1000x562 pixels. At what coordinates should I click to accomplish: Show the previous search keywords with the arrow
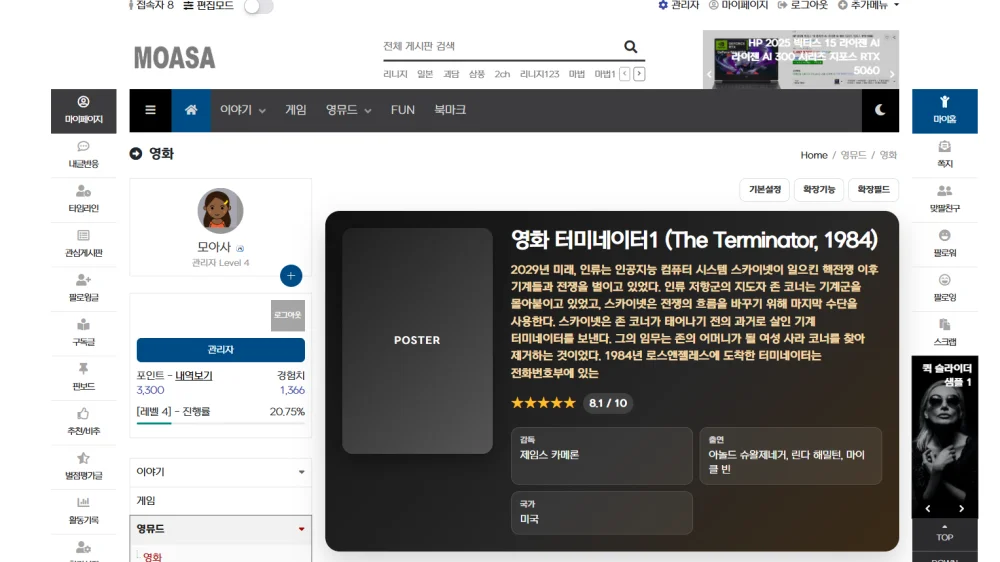[x=625, y=74]
